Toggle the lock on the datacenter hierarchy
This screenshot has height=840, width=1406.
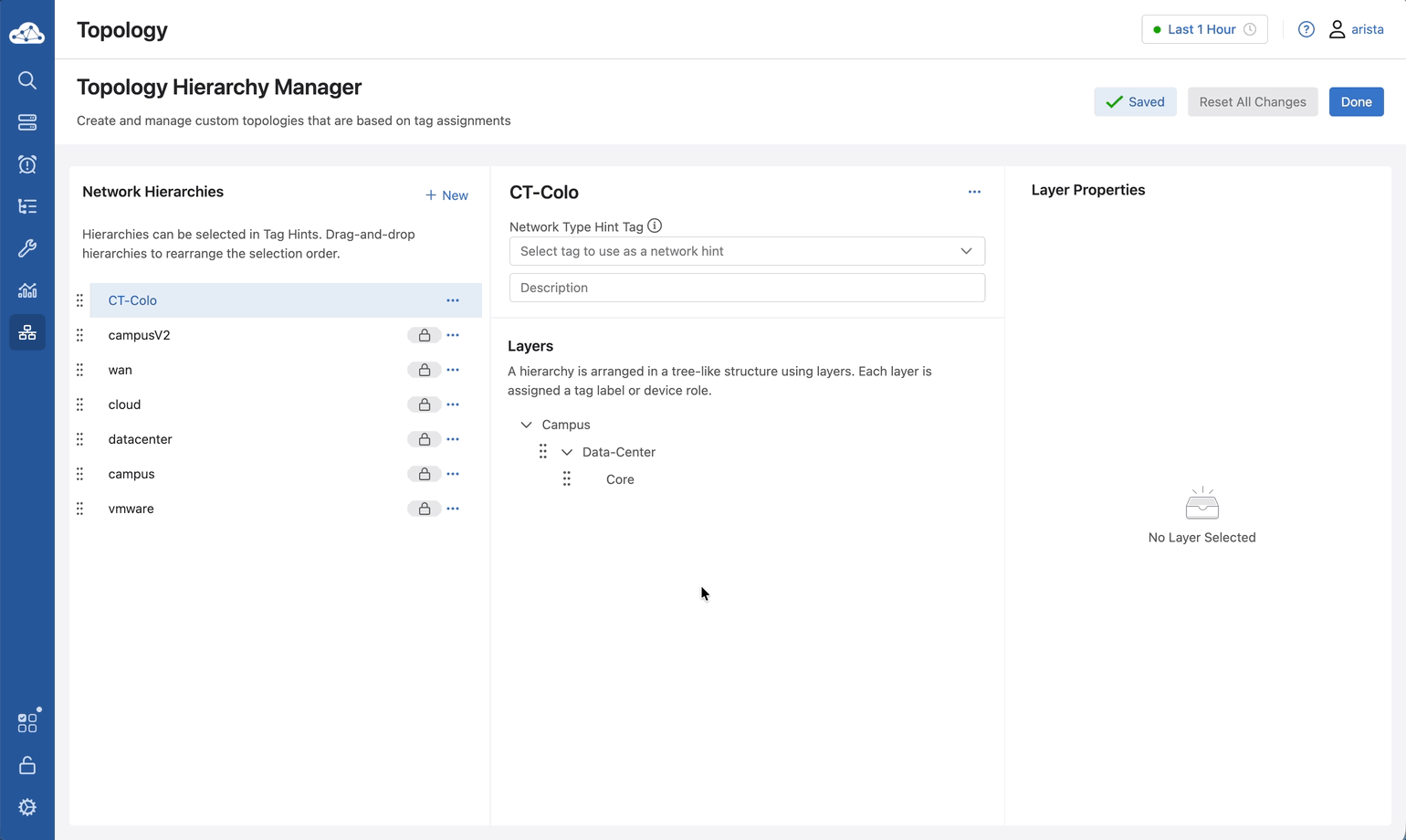click(424, 439)
